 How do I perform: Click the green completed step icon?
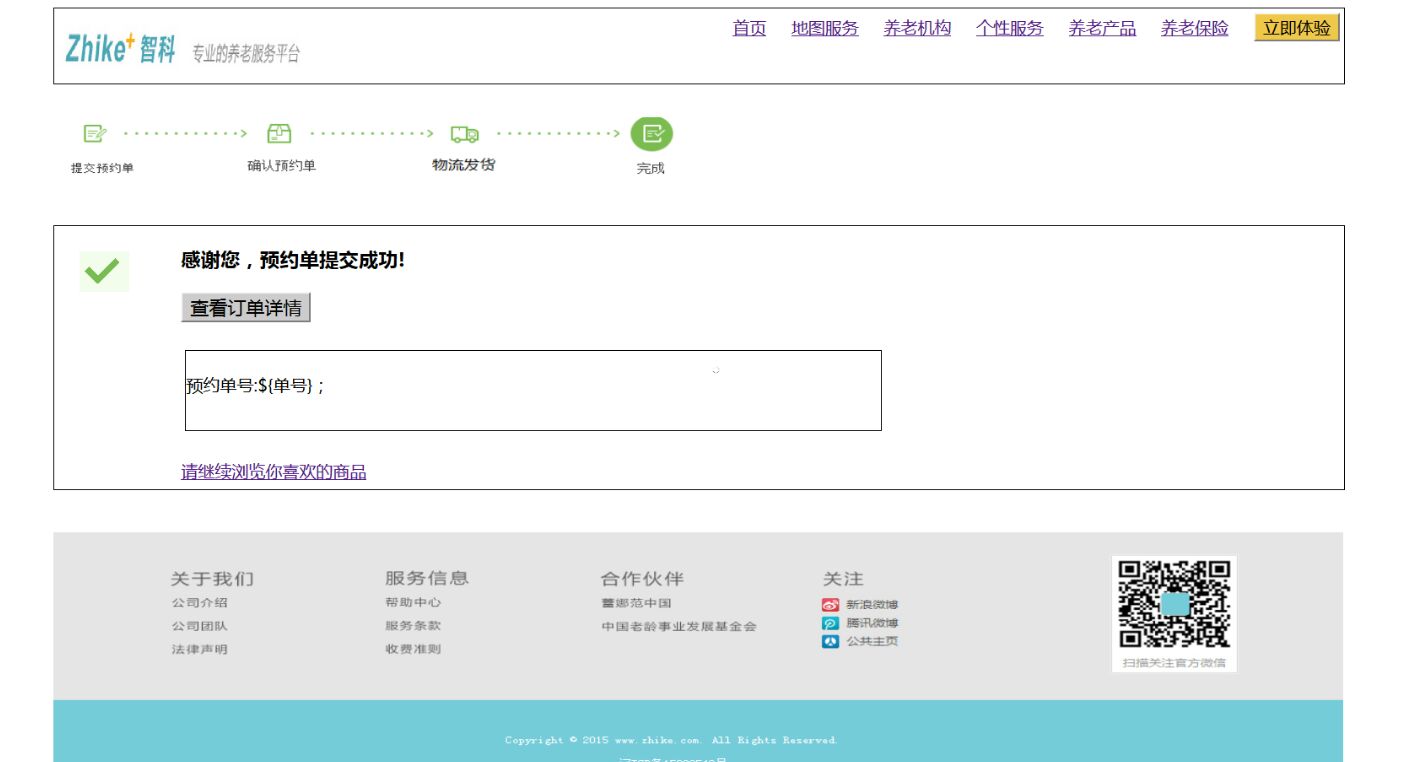(651, 134)
